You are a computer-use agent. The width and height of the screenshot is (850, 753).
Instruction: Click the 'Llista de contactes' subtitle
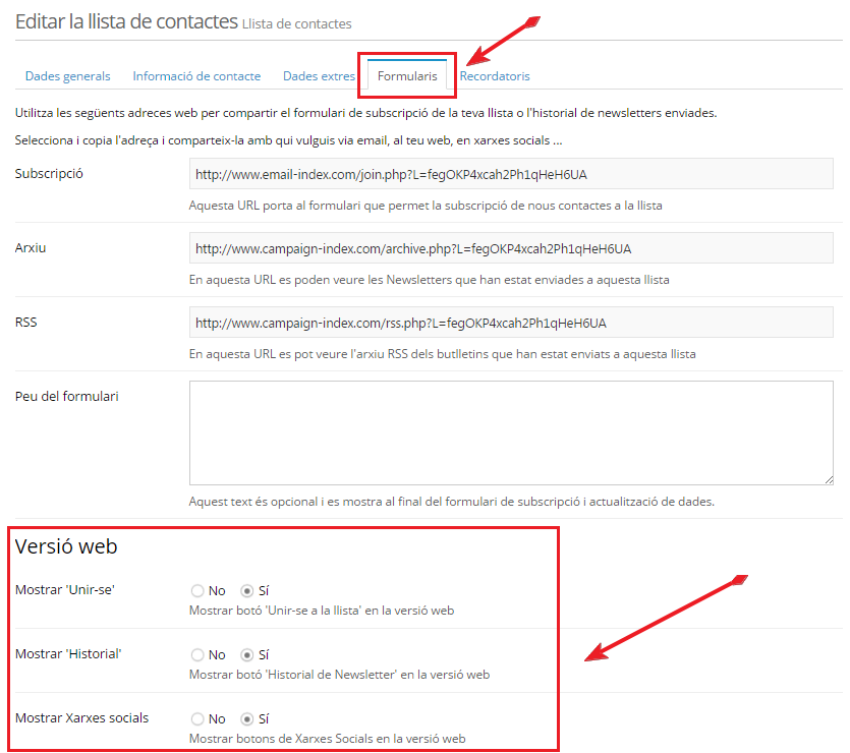click(297, 24)
